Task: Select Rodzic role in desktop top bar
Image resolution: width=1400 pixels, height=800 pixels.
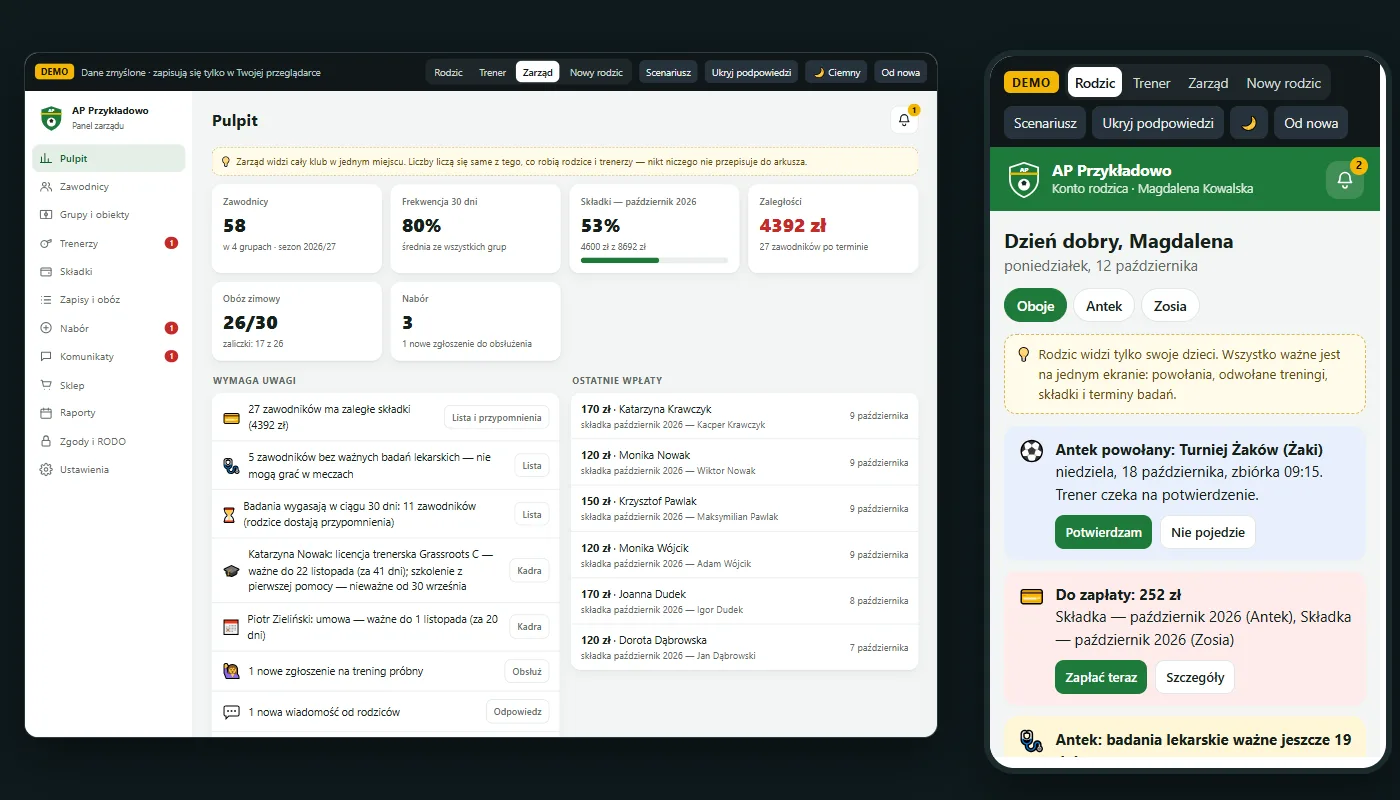Action: (x=448, y=73)
